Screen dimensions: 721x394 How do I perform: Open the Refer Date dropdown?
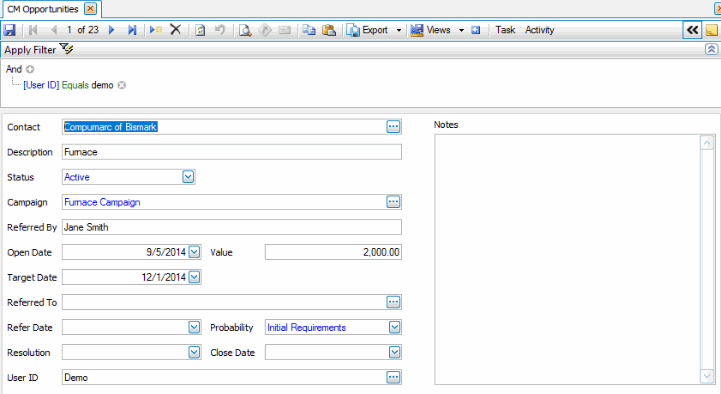[195, 327]
